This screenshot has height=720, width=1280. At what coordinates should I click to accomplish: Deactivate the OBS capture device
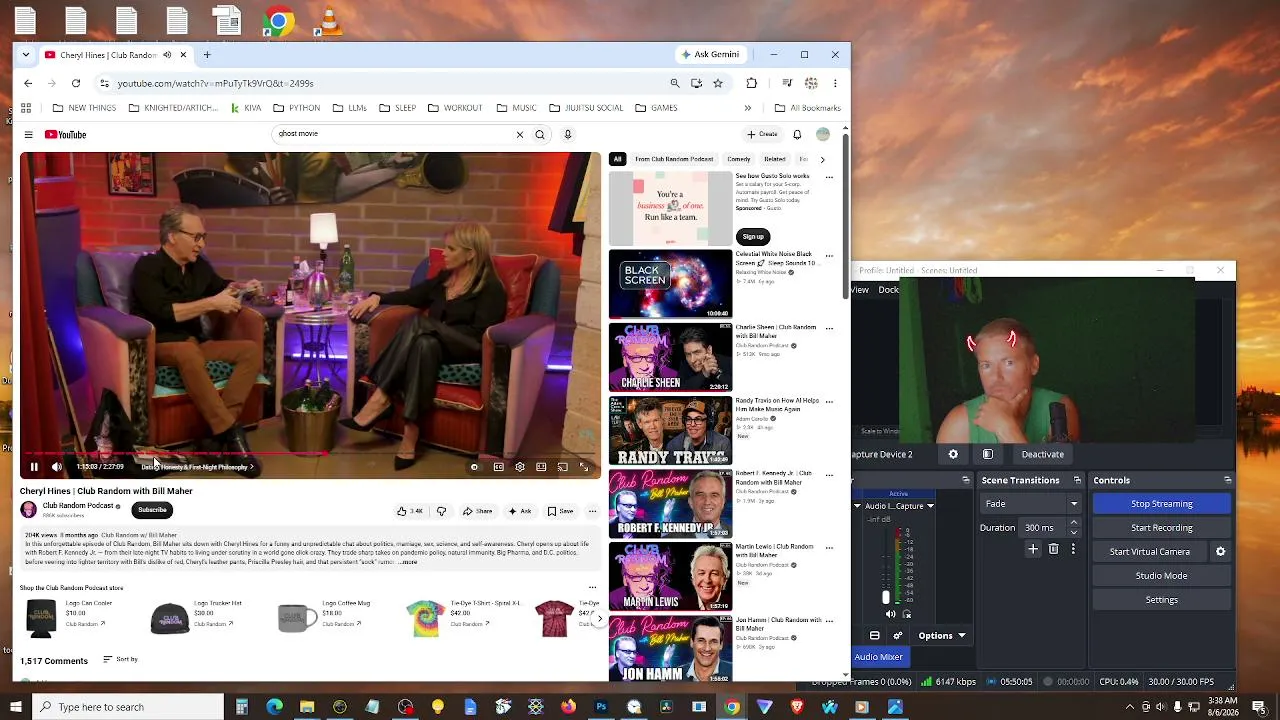click(1042, 454)
